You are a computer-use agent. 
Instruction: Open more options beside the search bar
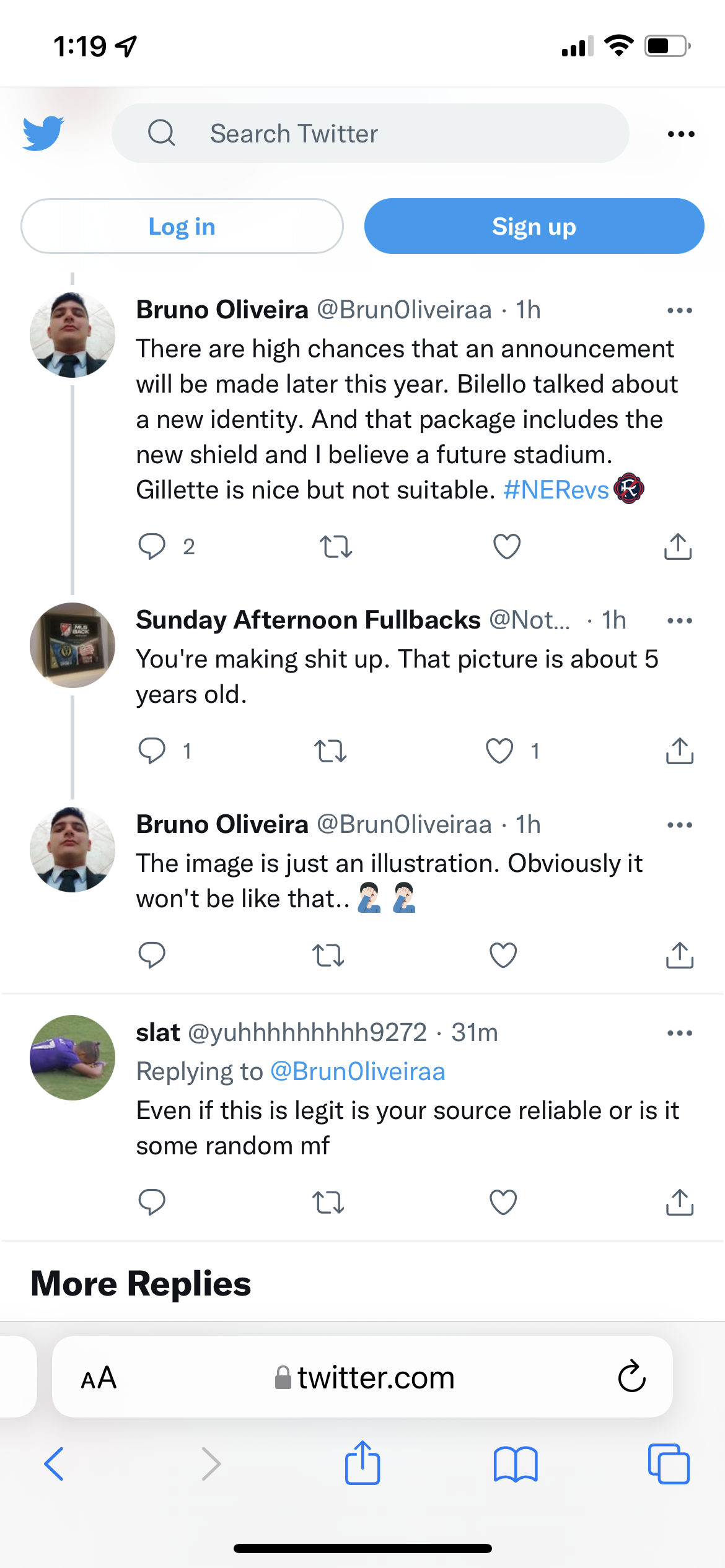click(680, 134)
